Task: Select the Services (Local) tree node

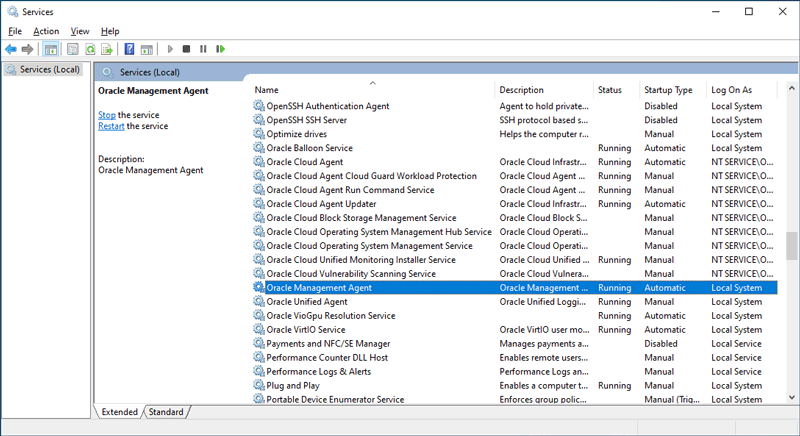Action: (43, 69)
